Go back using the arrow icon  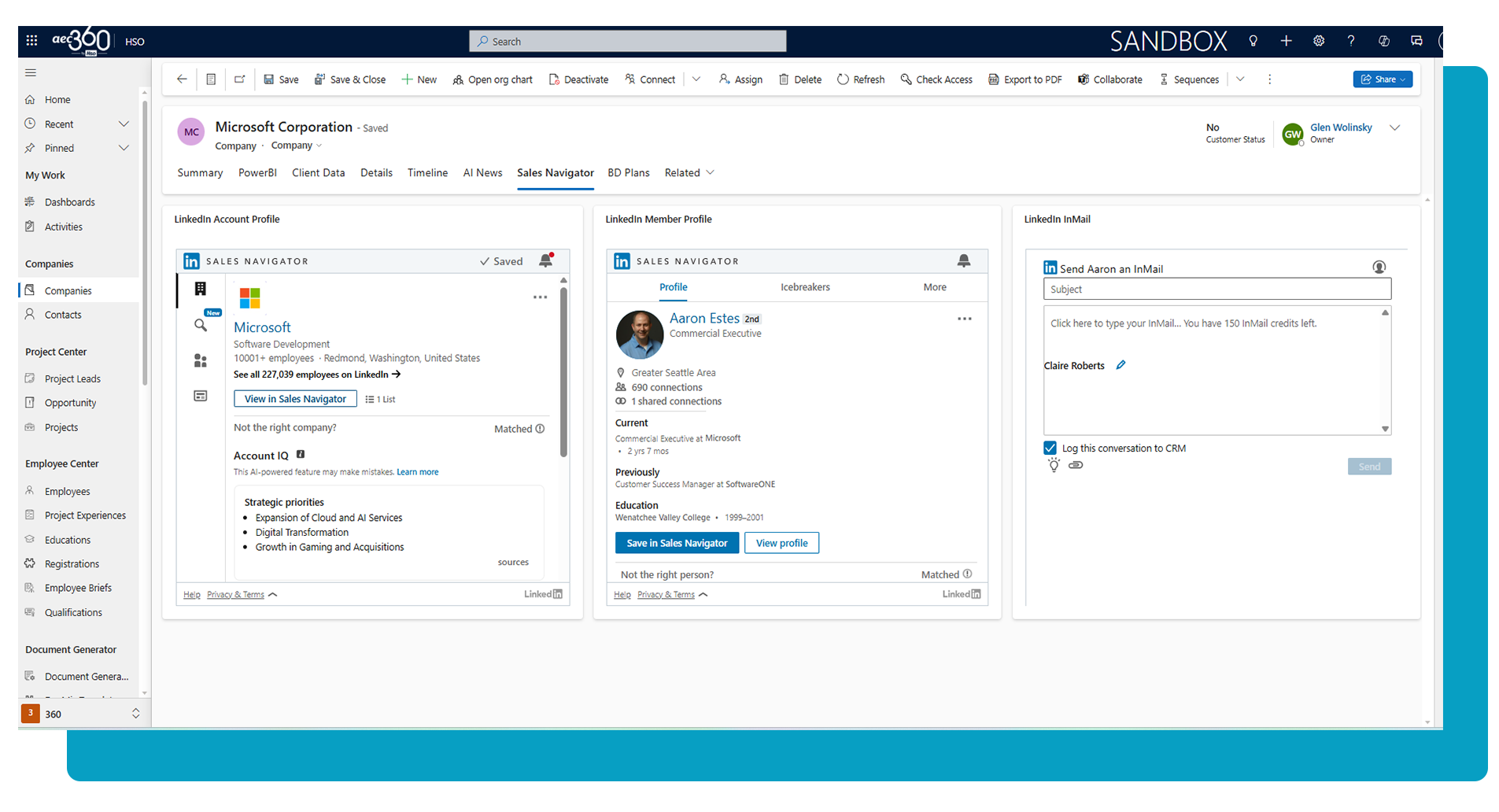point(182,79)
